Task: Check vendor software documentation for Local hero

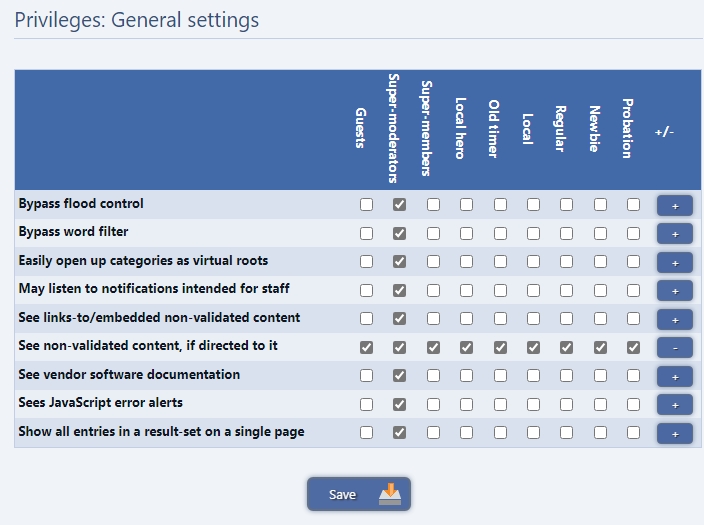Action: (466, 376)
